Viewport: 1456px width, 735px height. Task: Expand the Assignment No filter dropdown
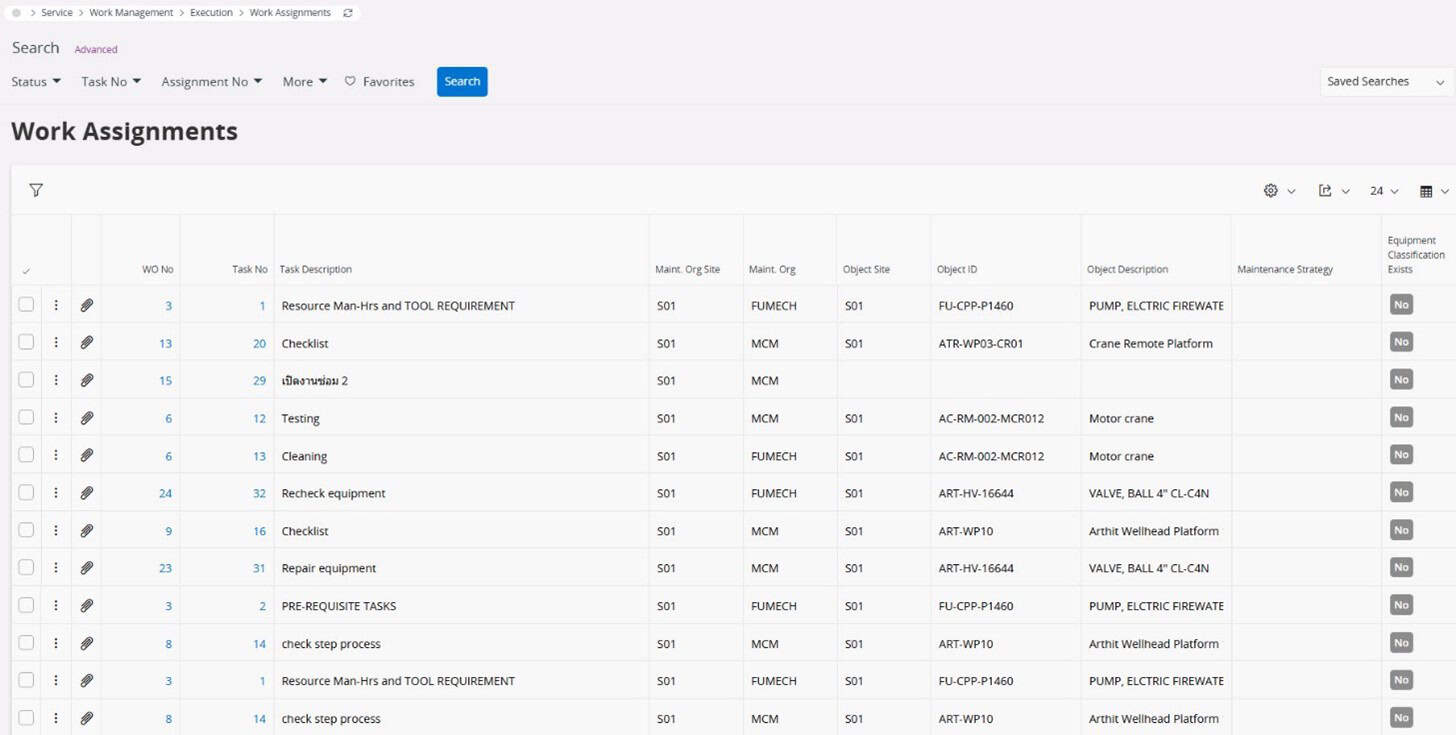[211, 82]
